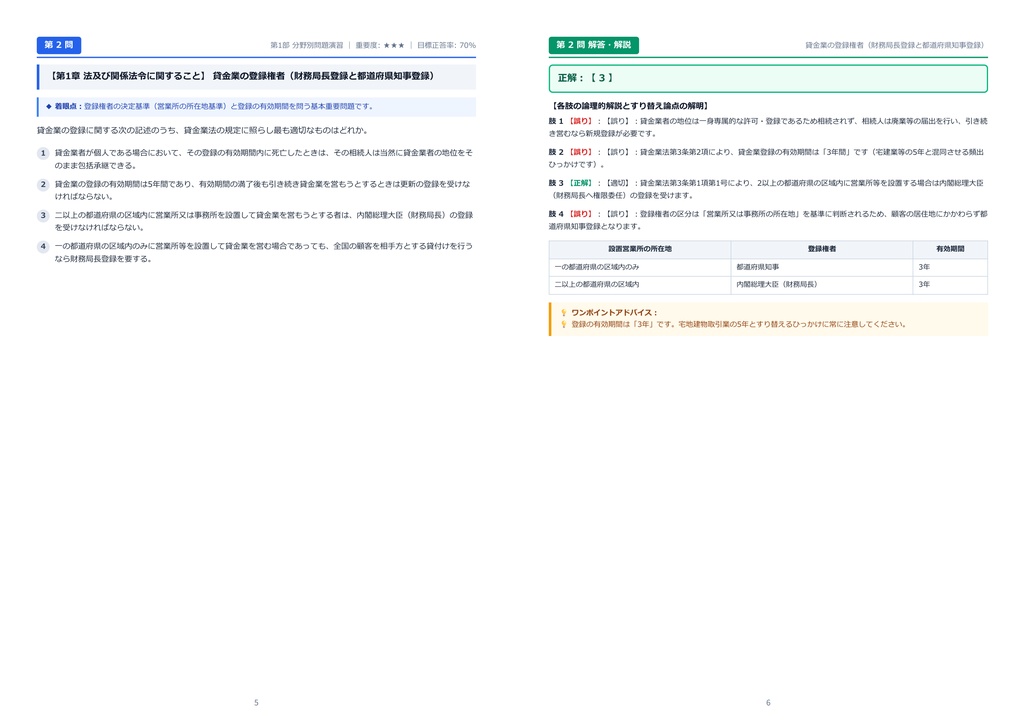Click the question sentence 貸金業の登録に関する次の記述
Screen dimensions: 1024x724
[202, 130]
